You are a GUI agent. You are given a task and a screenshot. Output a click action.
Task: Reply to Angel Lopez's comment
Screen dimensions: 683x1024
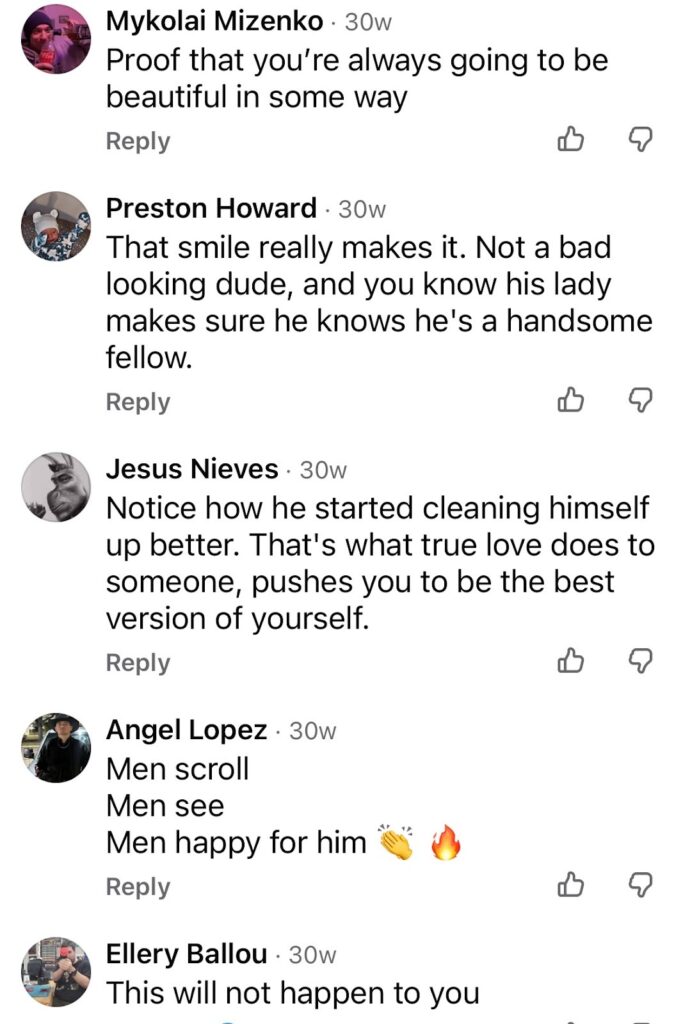[x=138, y=886]
